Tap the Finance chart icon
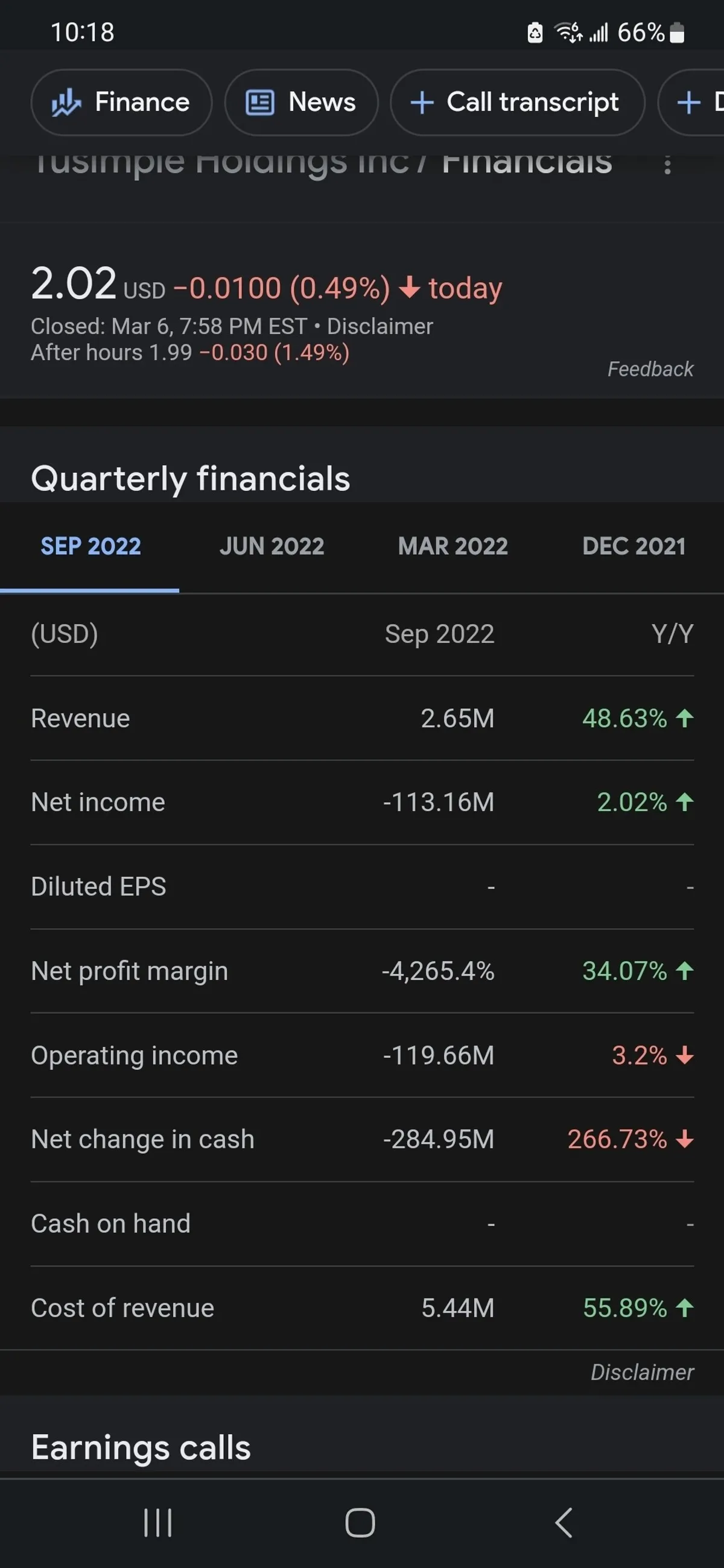This screenshot has height=1568, width=724. click(66, 103)
